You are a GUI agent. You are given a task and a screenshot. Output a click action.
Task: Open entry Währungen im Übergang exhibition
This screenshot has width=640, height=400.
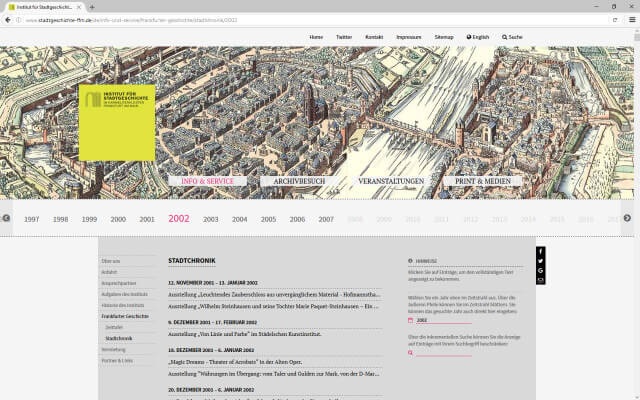pos(274,374)
